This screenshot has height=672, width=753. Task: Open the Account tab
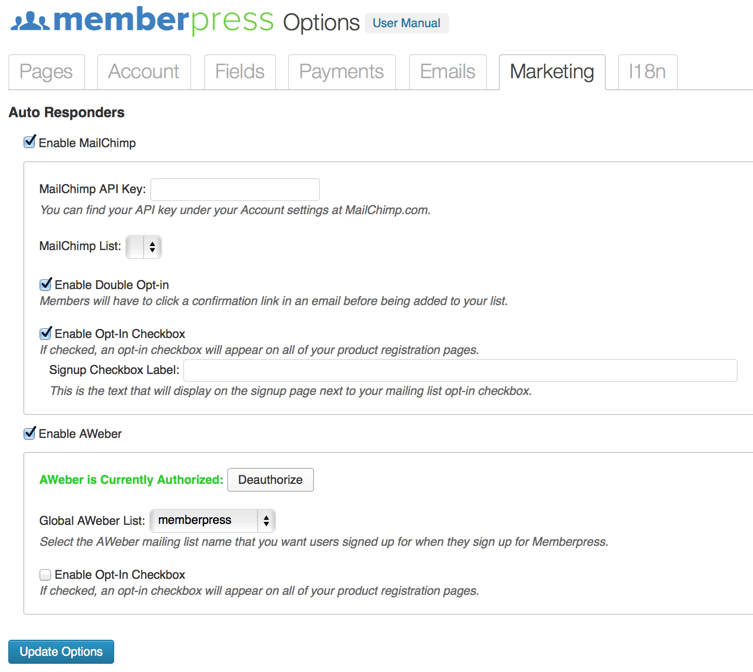coord(144,72)
